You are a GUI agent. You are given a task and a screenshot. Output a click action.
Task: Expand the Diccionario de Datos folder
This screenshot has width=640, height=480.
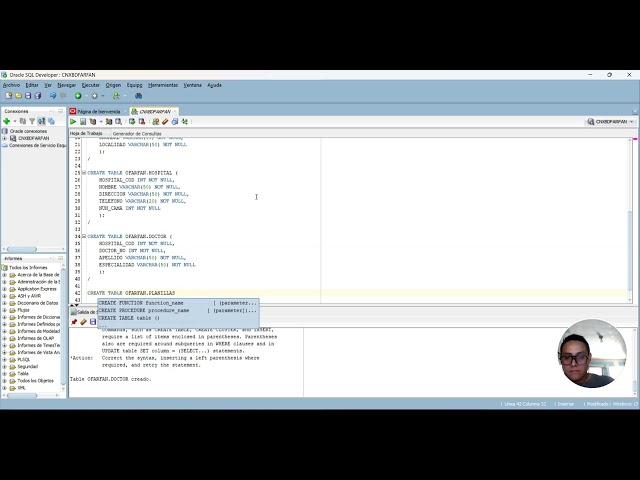tap(4, 303)
